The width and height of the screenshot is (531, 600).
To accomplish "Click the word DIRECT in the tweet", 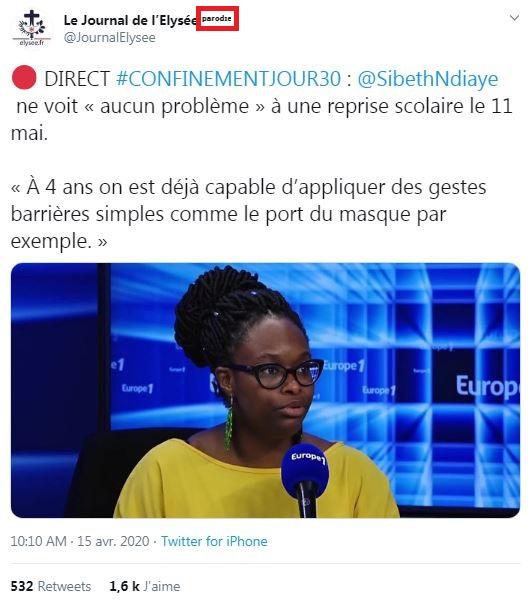I will 77,79.
